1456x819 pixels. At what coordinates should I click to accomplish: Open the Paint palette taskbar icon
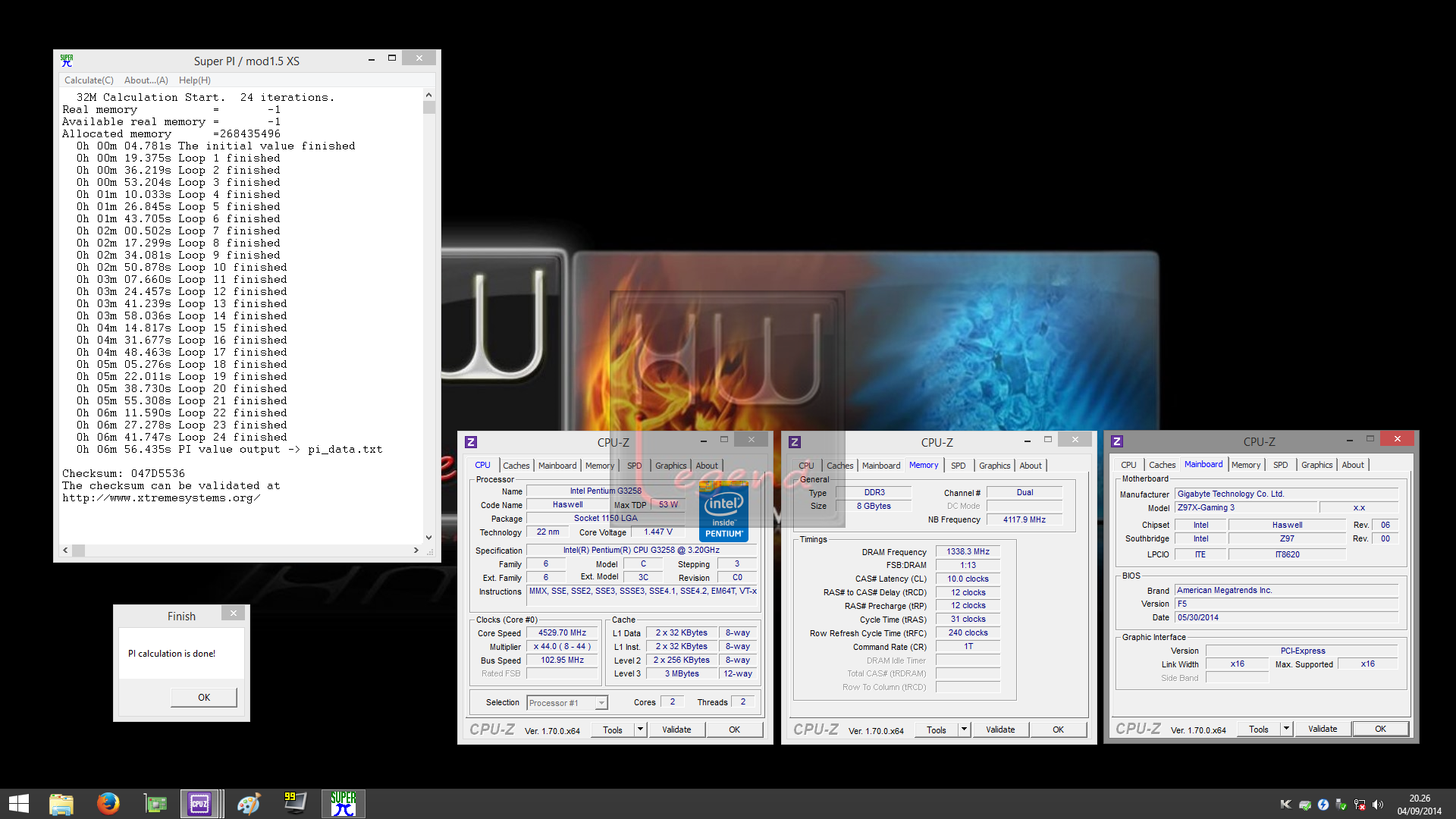pyautogui.click(x=248, y=804)
